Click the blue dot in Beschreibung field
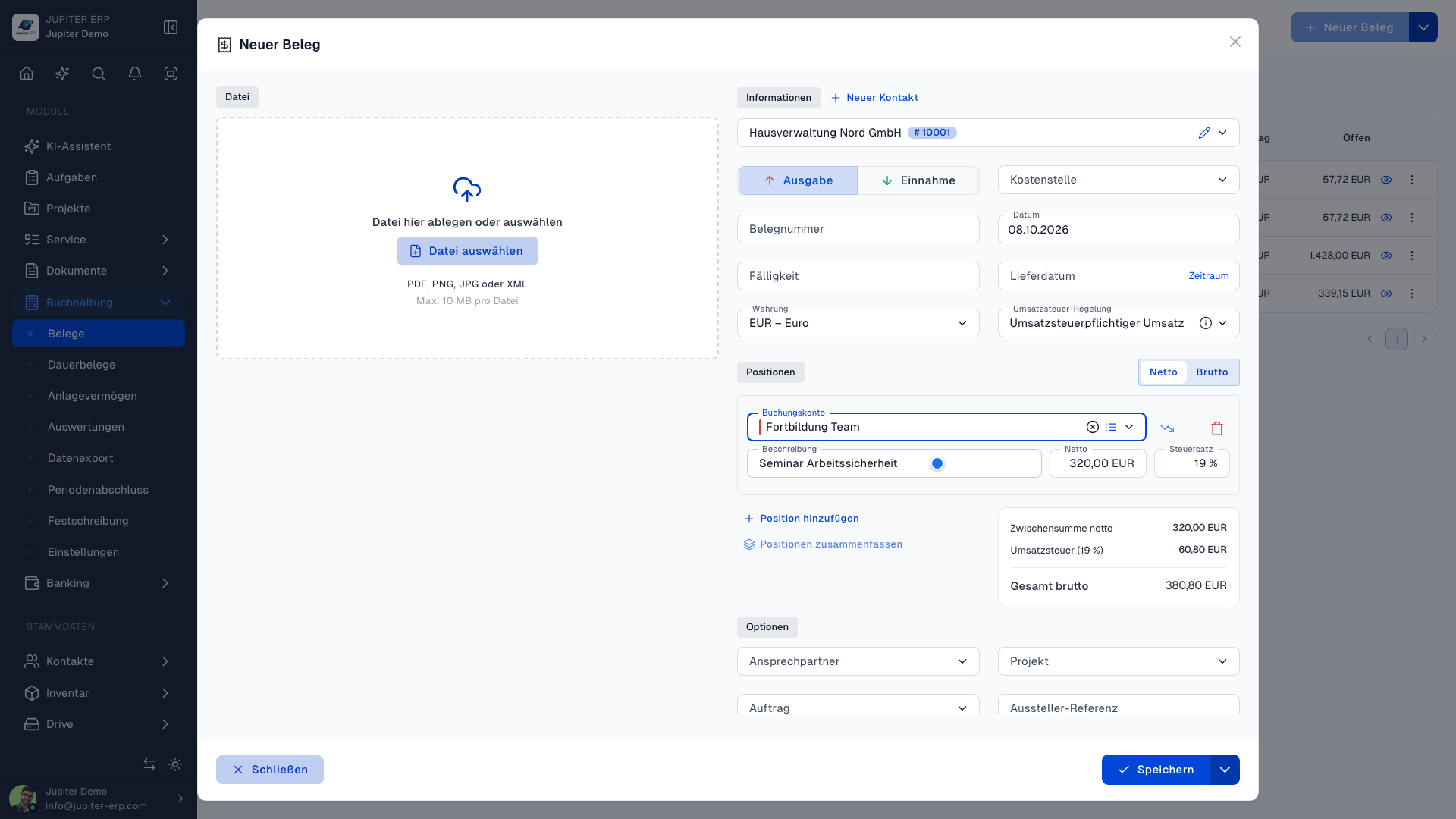The width and height of the screenshot is (1456, 819). pos(937,463)
